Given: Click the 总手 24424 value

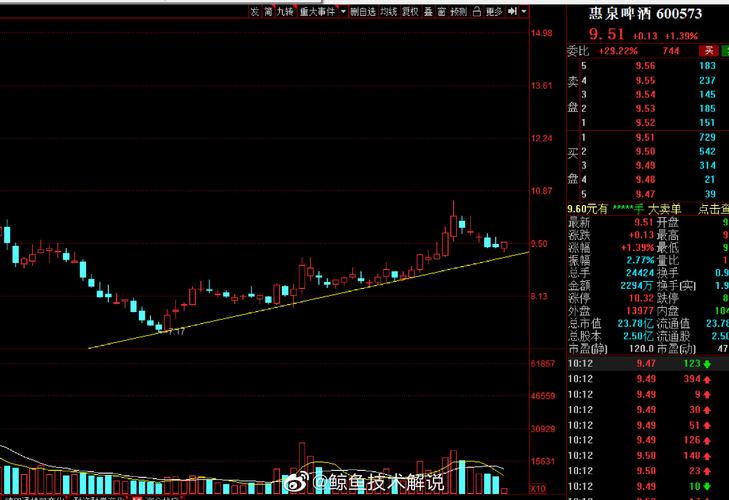Looking at the screenshot, I should click(x=640, y=273).
